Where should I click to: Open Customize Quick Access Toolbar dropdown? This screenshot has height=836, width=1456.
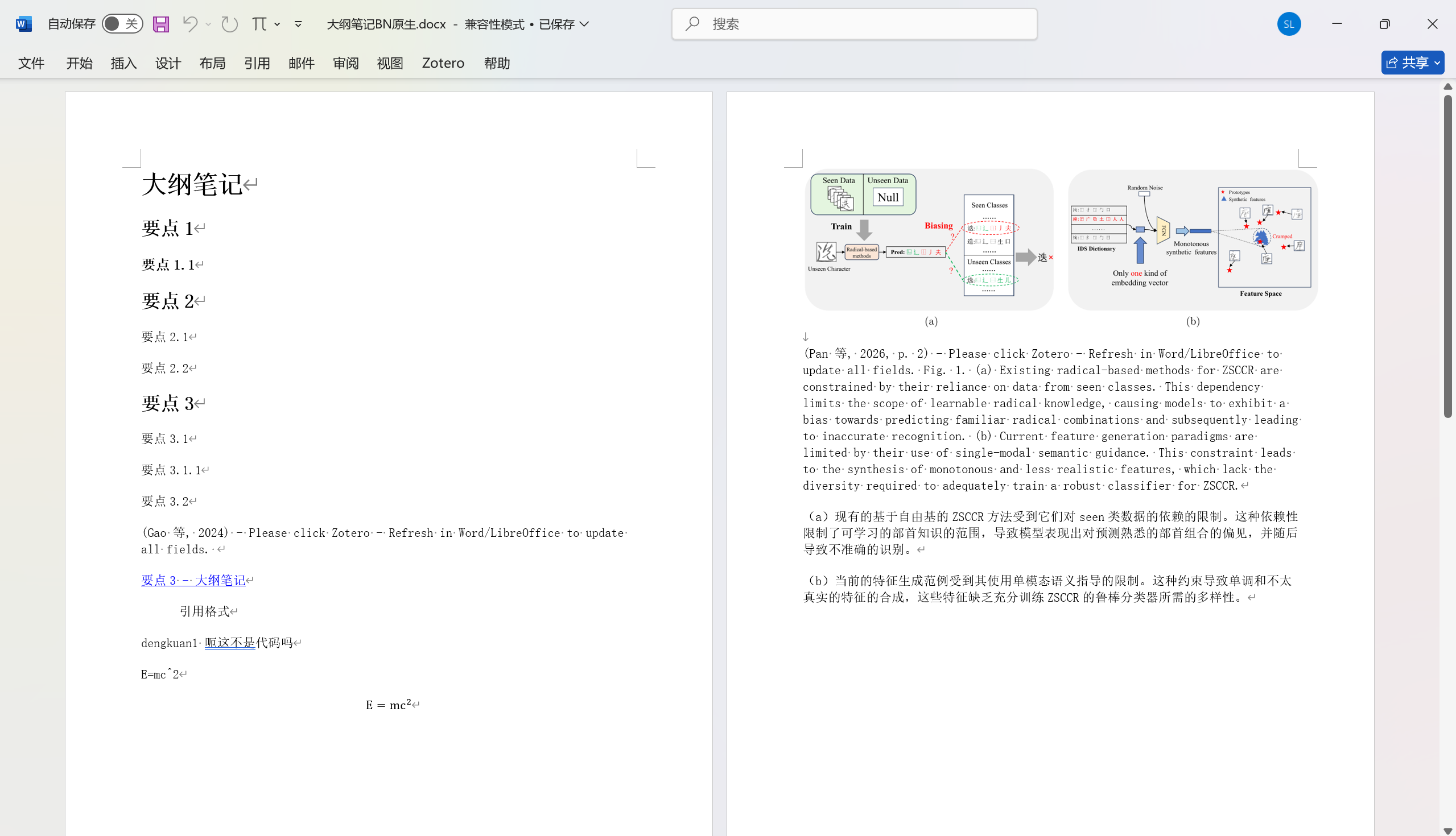coord(298,24)
